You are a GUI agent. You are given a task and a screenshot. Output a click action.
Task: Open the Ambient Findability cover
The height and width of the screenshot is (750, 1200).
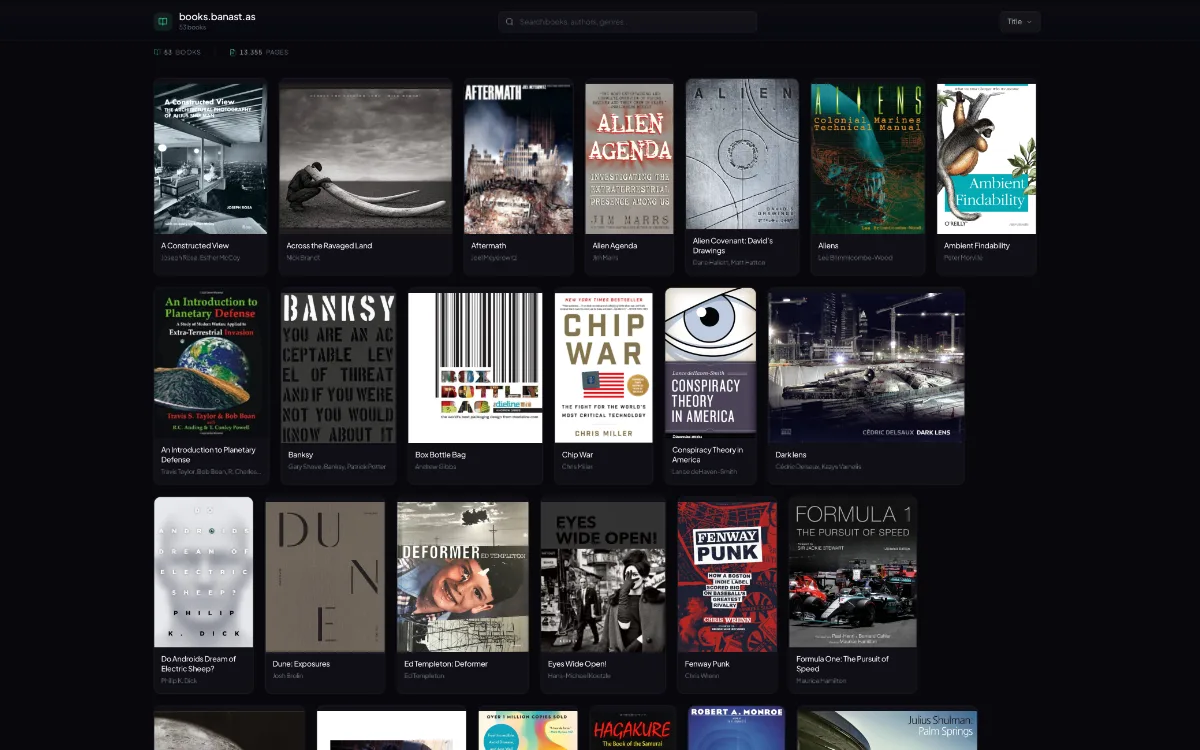986,158
